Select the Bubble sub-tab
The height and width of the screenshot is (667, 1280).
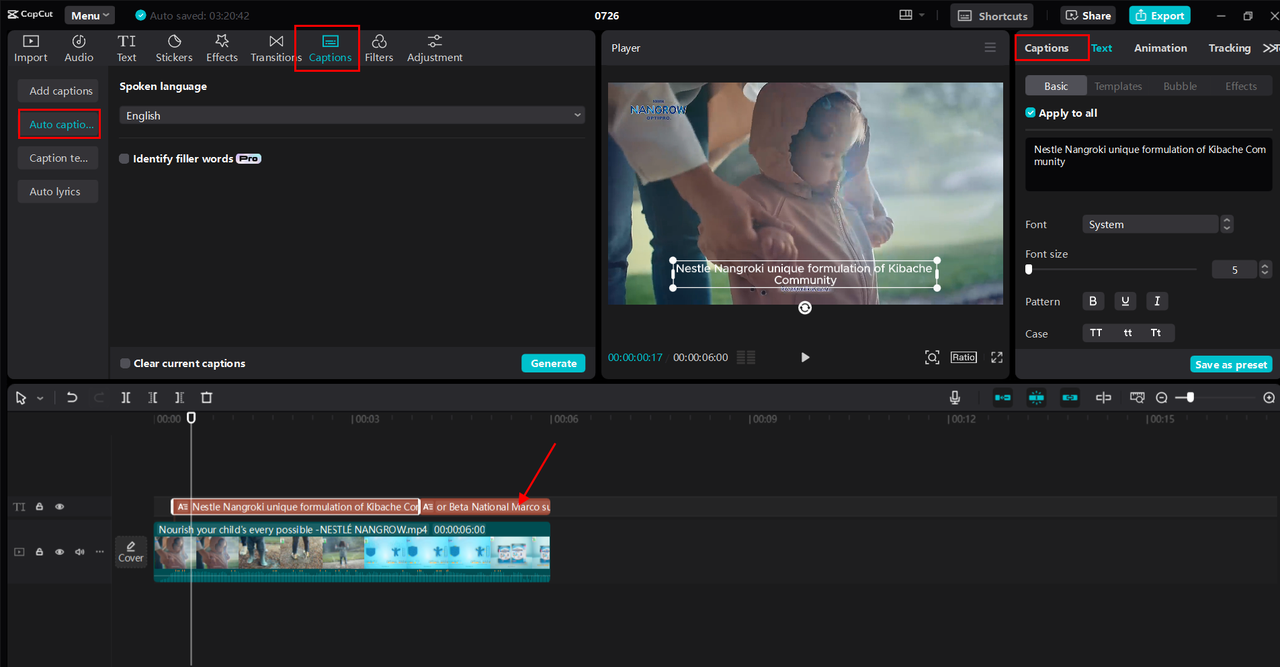pyautogui.click(x=1180, y=86)
